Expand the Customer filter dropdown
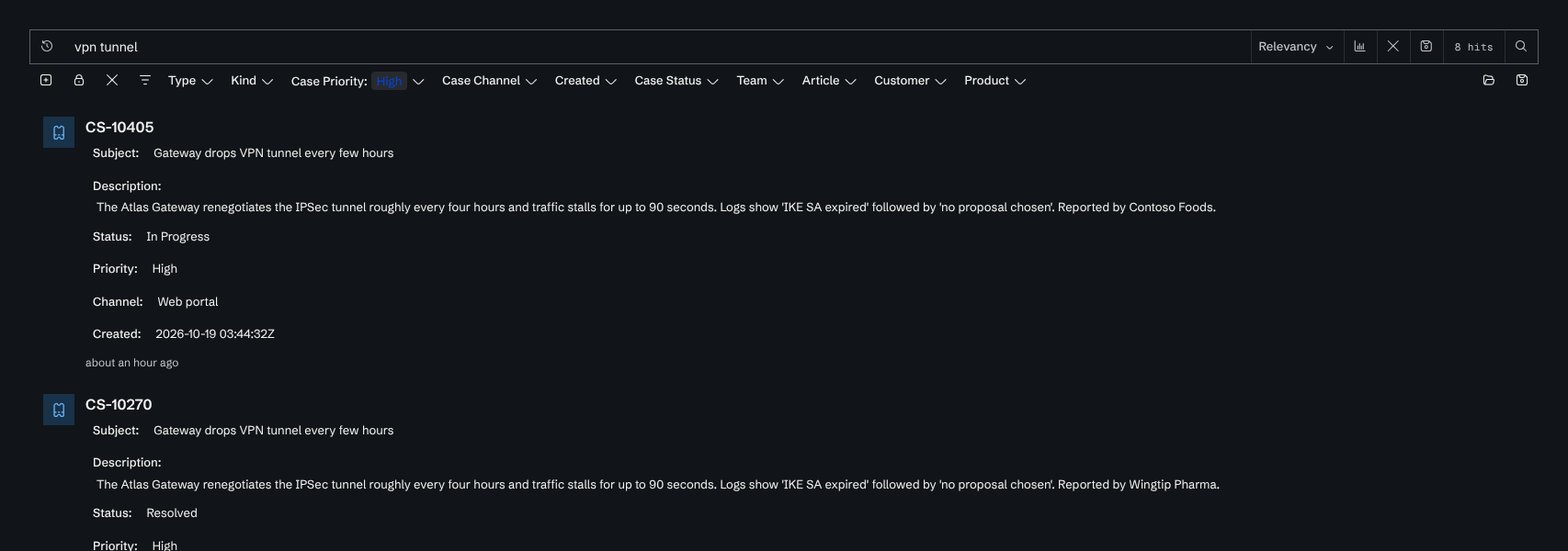Viewport: 1568px width, 551px height. pos(910,81)
